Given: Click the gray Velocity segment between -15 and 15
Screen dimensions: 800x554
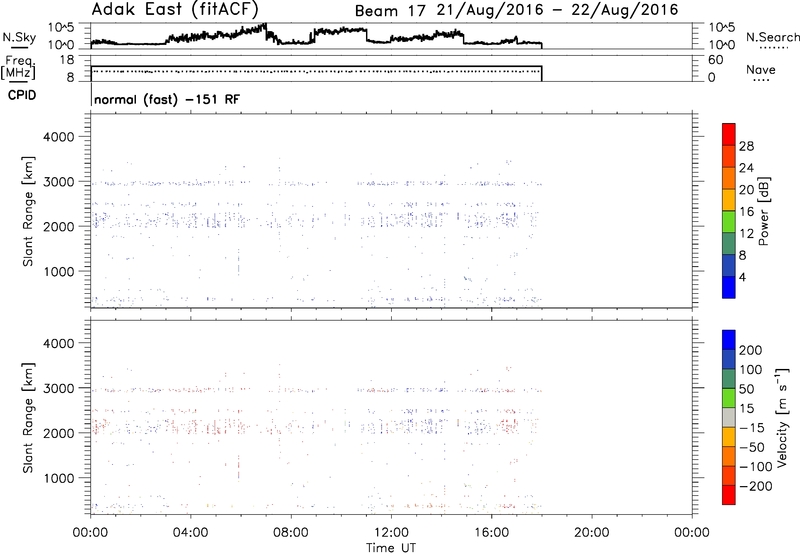Looking at the screenshot, I should (x=729, y=417).
